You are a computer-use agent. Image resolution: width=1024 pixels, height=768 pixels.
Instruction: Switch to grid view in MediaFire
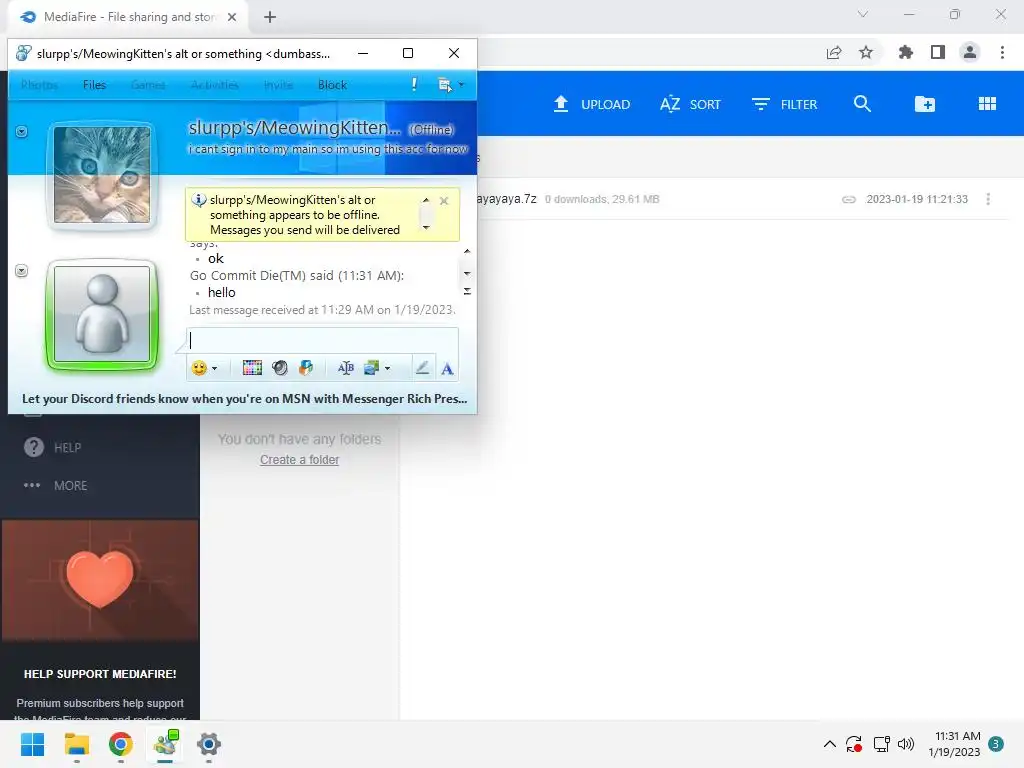(987, 104)
